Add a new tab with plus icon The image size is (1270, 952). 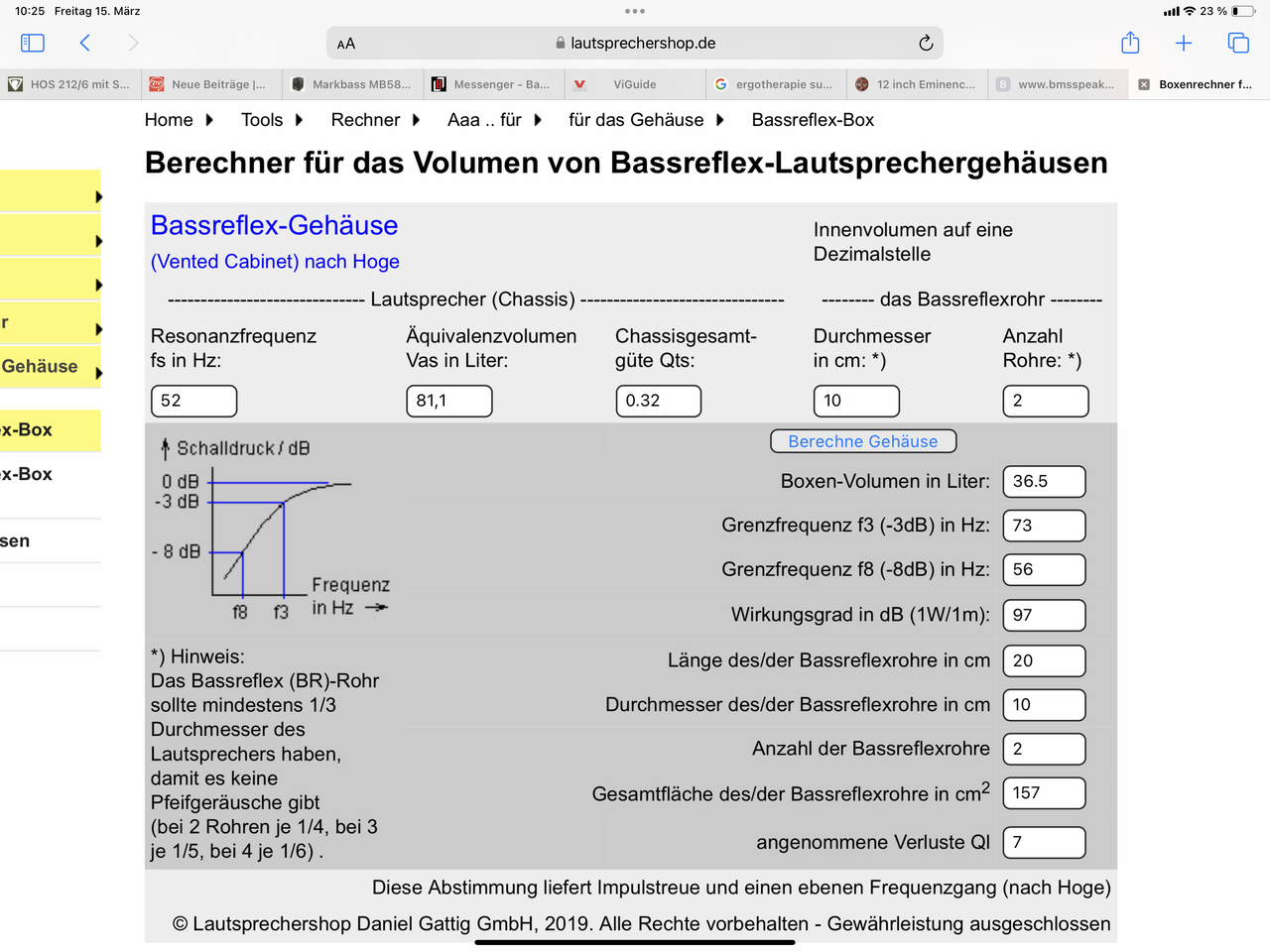(x=1184, y=43)
